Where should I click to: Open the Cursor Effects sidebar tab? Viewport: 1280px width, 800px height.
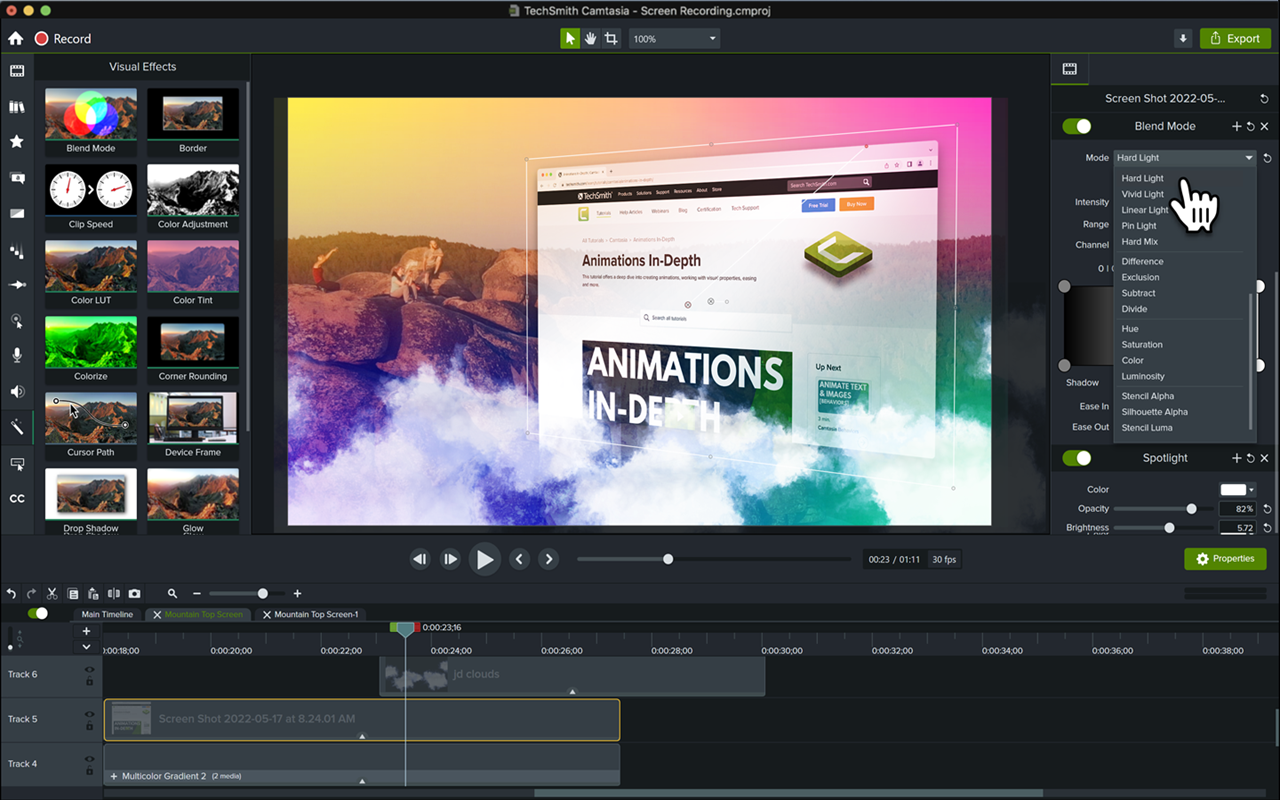[17, 321]
